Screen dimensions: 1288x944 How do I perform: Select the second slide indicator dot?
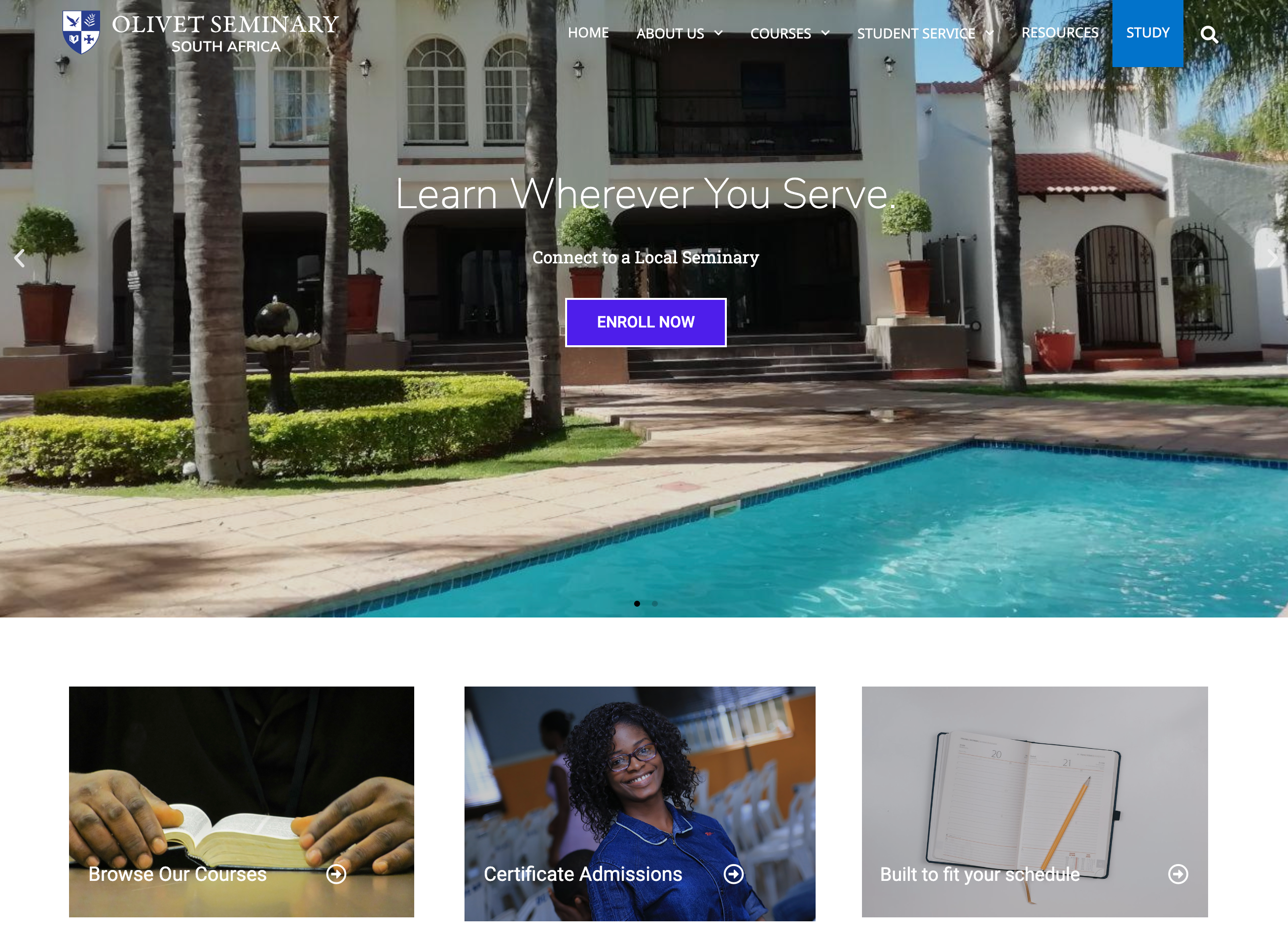pos(654,603)
